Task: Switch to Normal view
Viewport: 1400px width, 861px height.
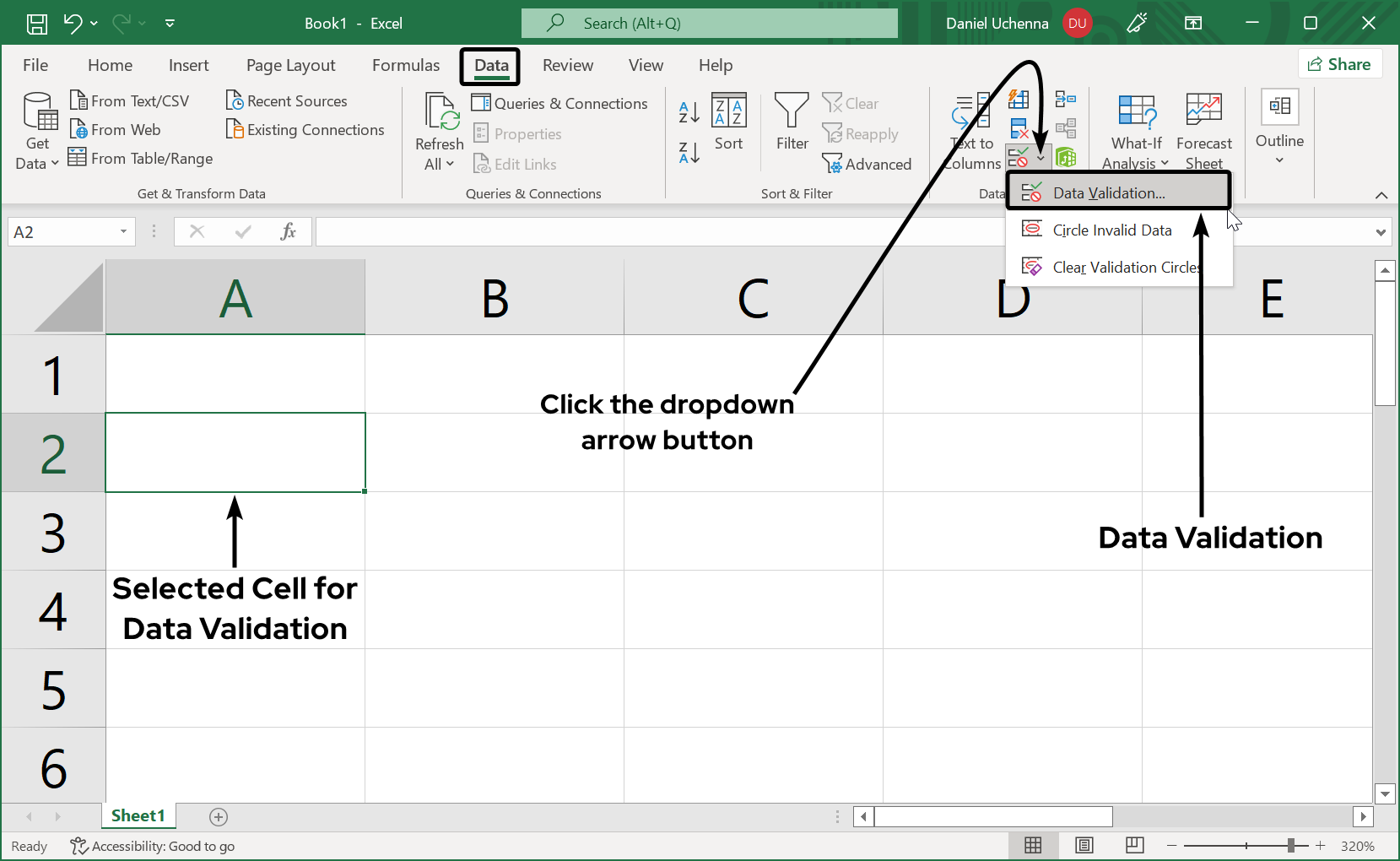Action: [1034, 845]
